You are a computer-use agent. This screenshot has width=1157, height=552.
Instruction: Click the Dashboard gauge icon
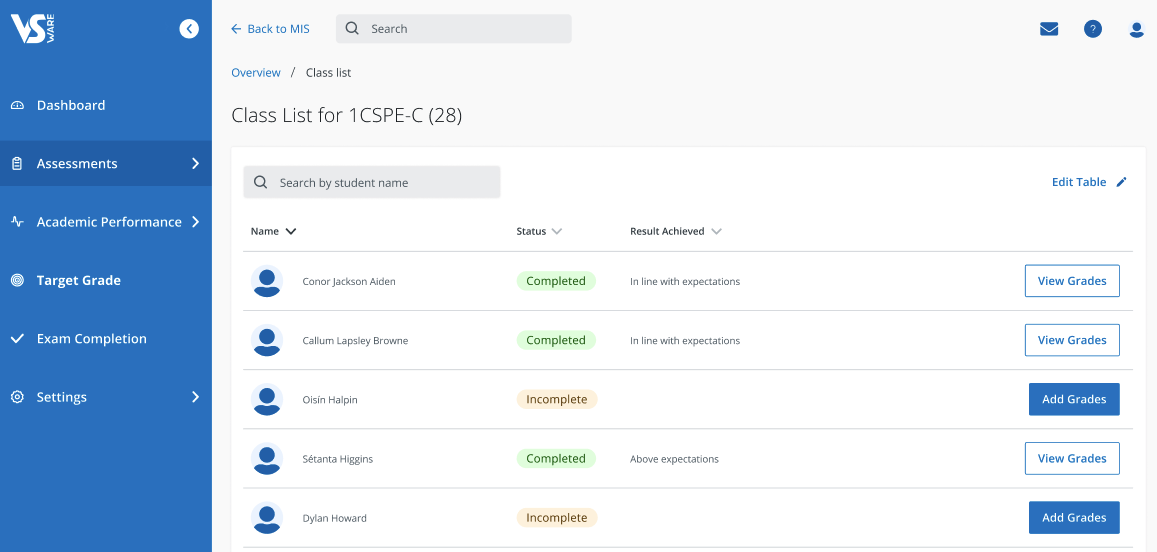click(x=17, y=106)
